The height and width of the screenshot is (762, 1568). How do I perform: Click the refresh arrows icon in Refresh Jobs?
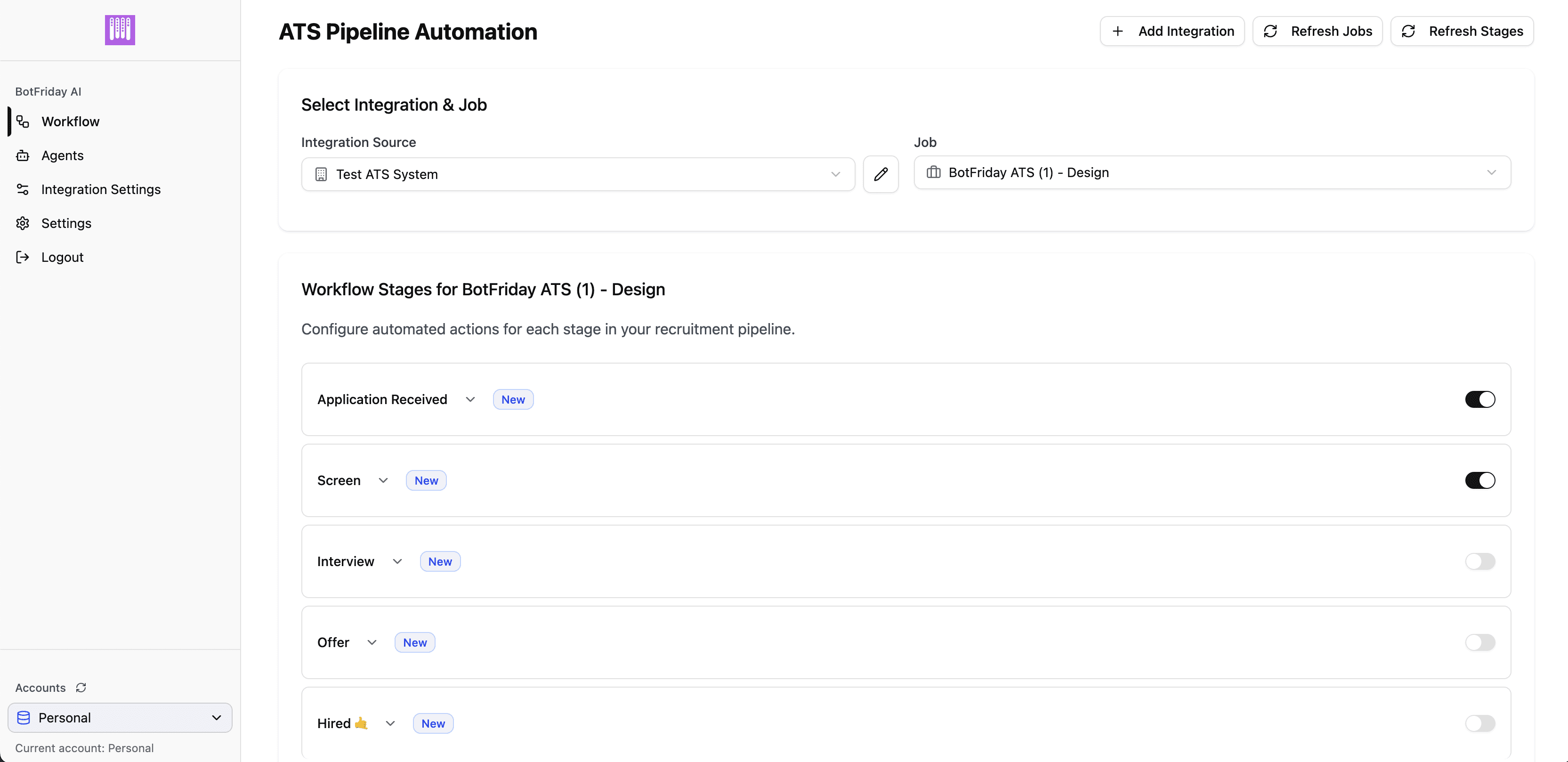point(1270,31)
